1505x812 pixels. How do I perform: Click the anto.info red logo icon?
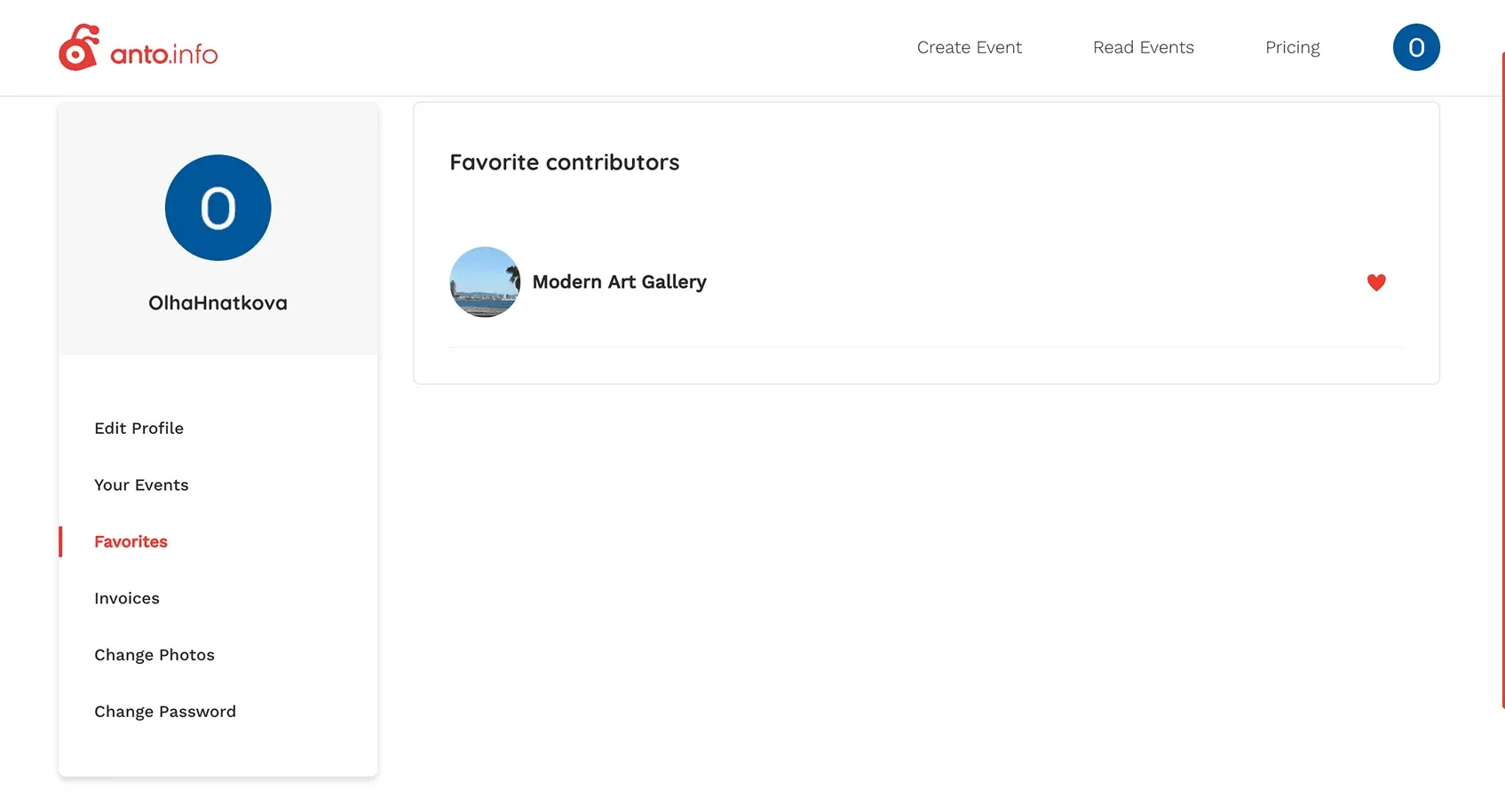[x=78, y=48]
